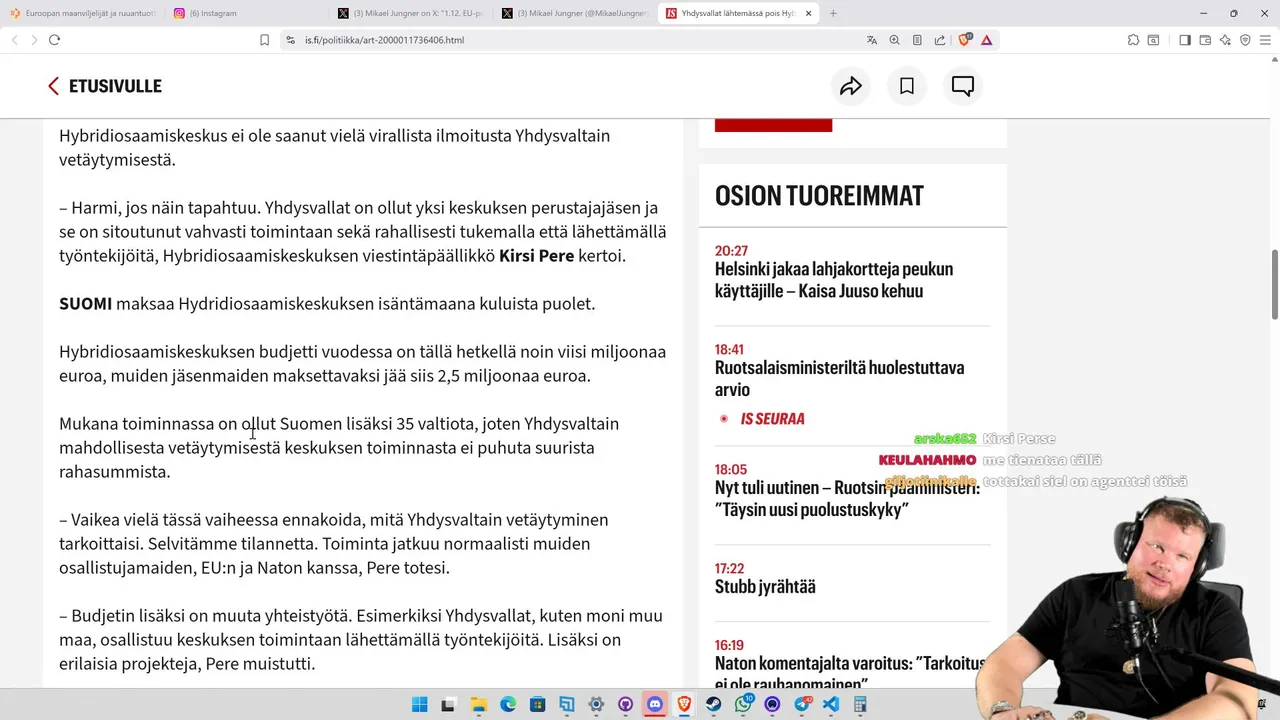Open Brave Shields lion icon

coord(965,40)
